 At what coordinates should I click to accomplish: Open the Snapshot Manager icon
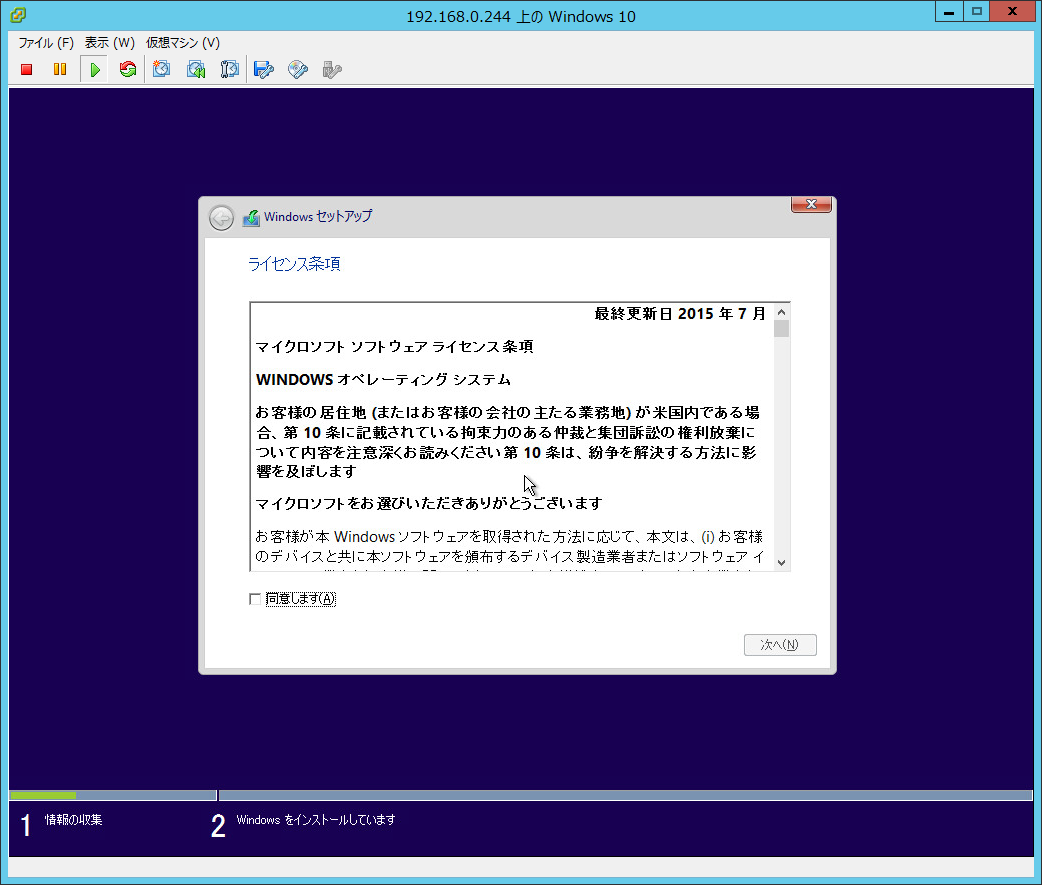point(229,69)
